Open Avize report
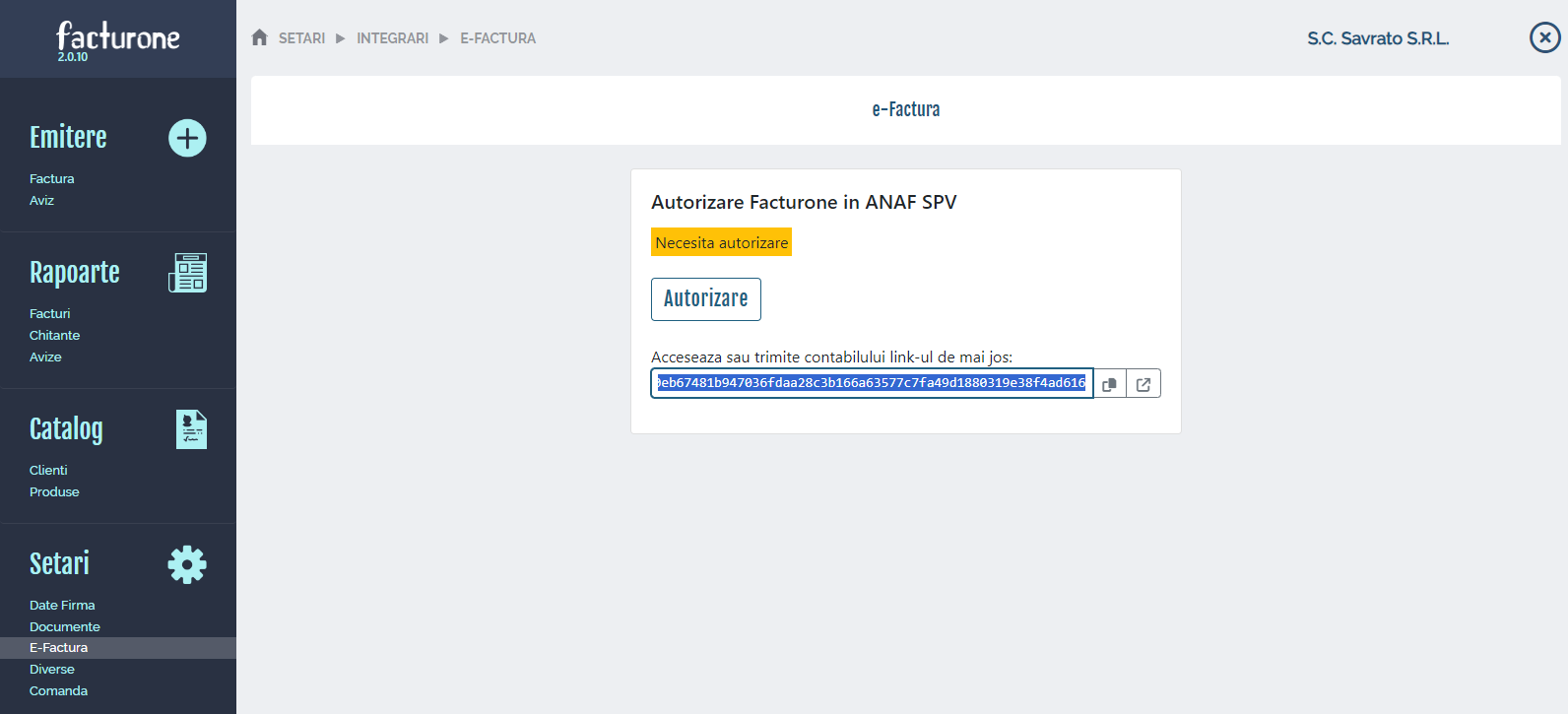Viewport: 1568px width, 714px height. (x=45, y=357)
